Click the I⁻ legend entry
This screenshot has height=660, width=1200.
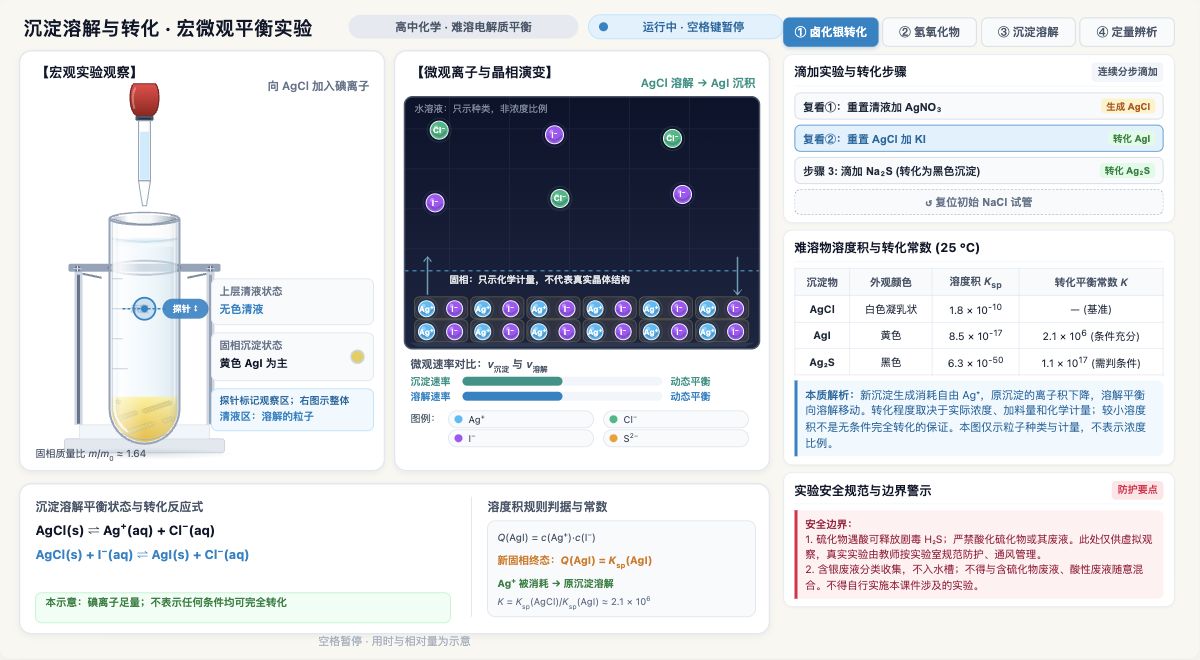[x=519, y=438]
